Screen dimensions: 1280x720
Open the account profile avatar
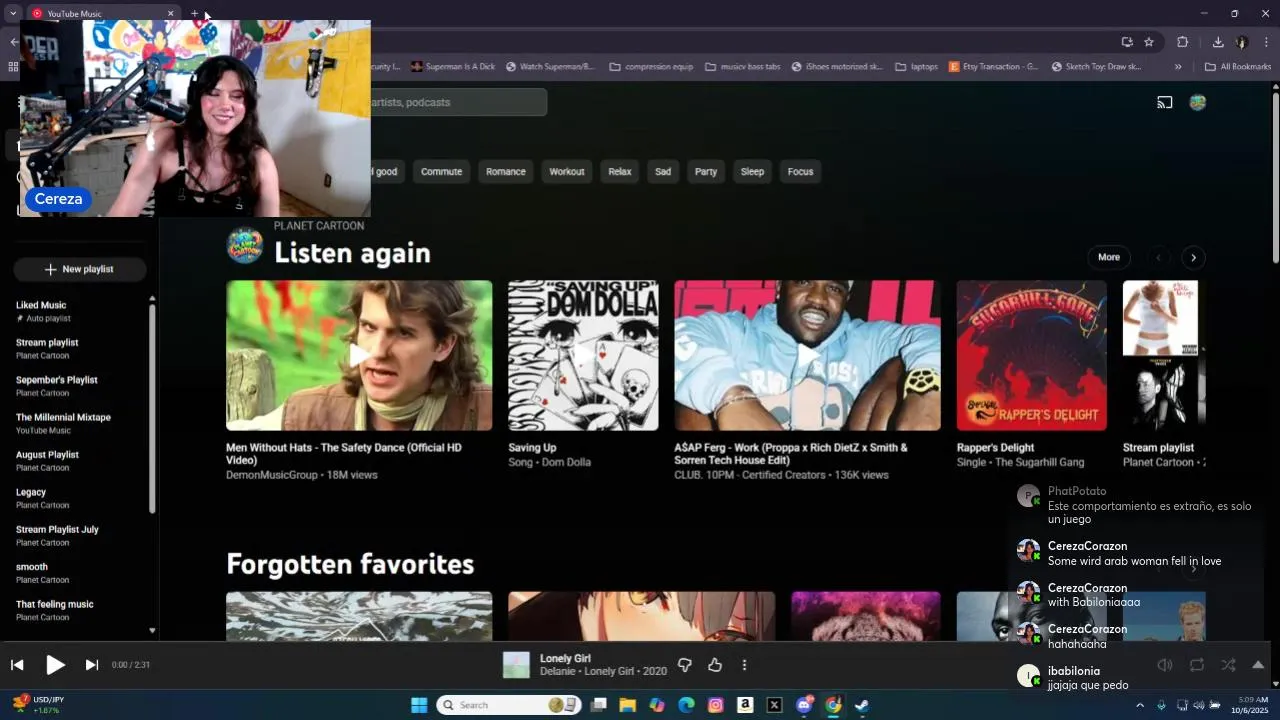[1198, 102]
